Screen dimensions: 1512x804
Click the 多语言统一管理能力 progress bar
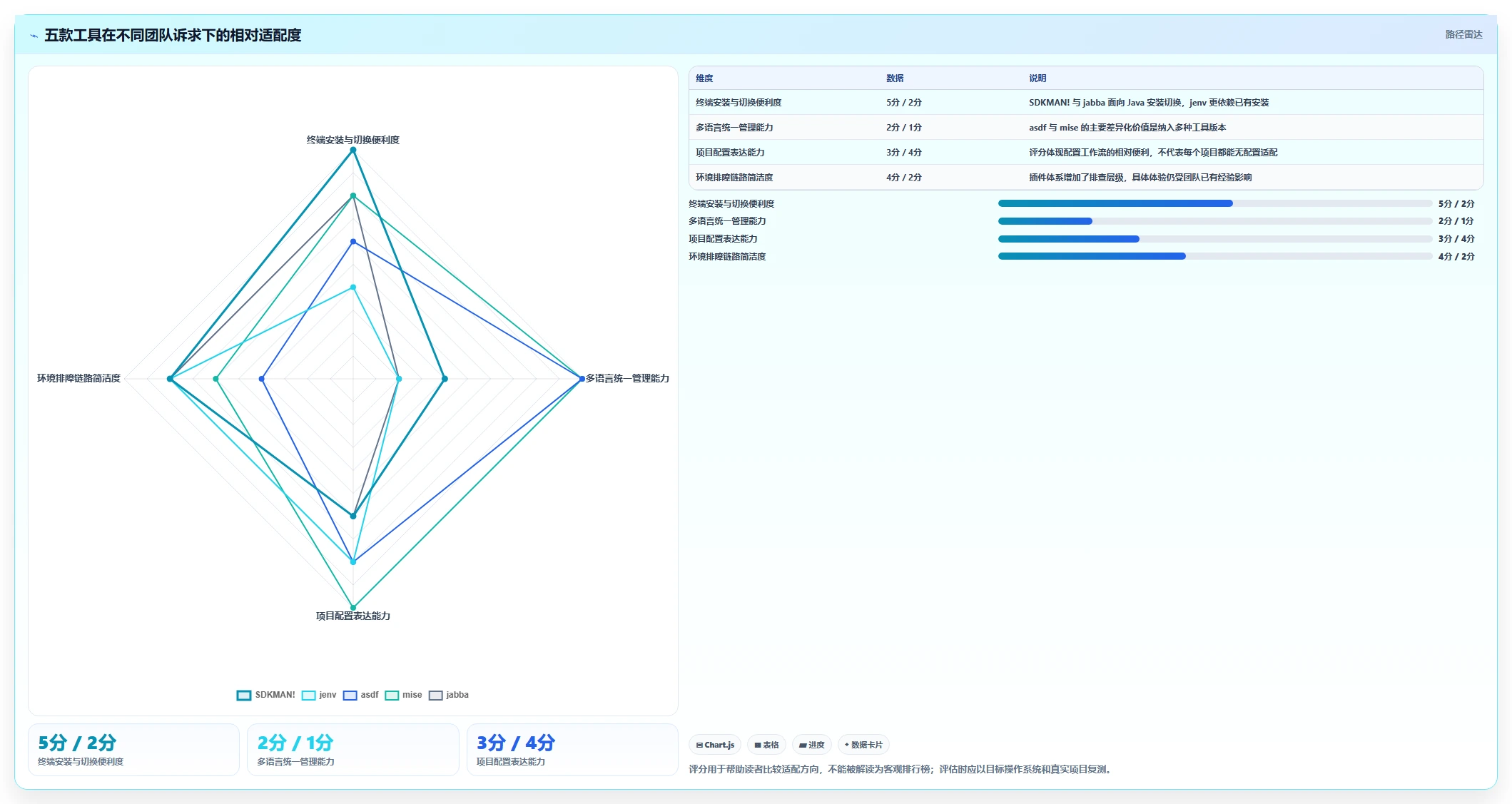click(1215, 221)
